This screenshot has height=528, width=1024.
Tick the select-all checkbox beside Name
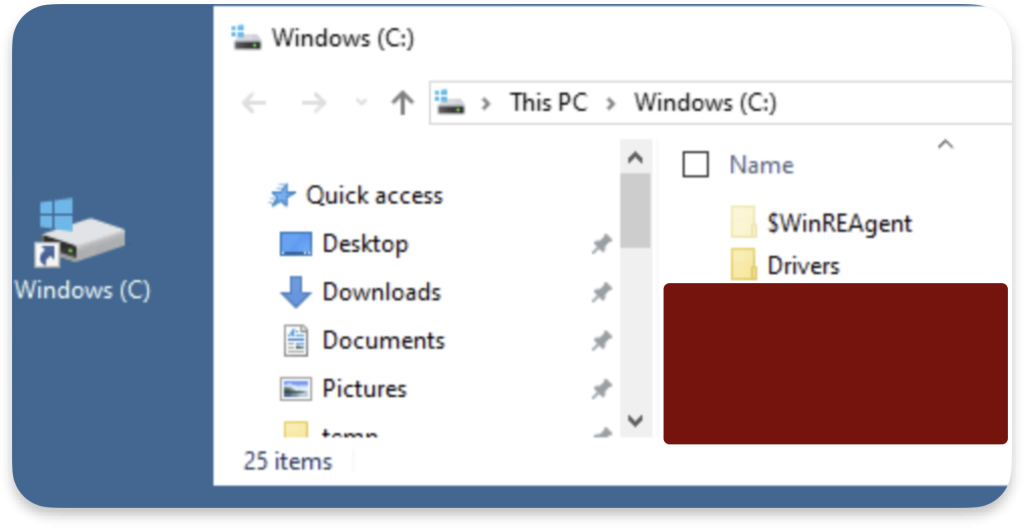click(696, 164)
